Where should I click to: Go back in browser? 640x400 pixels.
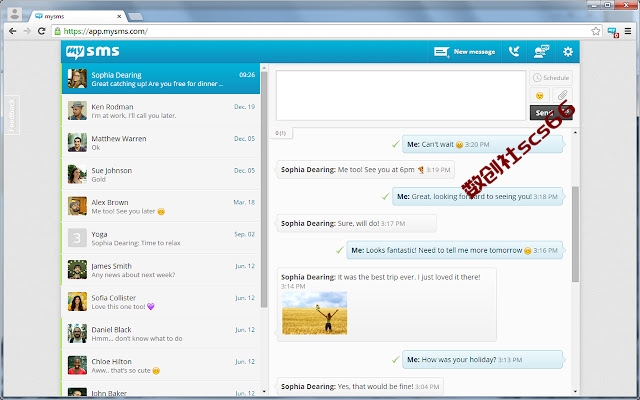[x=13, y=31]
